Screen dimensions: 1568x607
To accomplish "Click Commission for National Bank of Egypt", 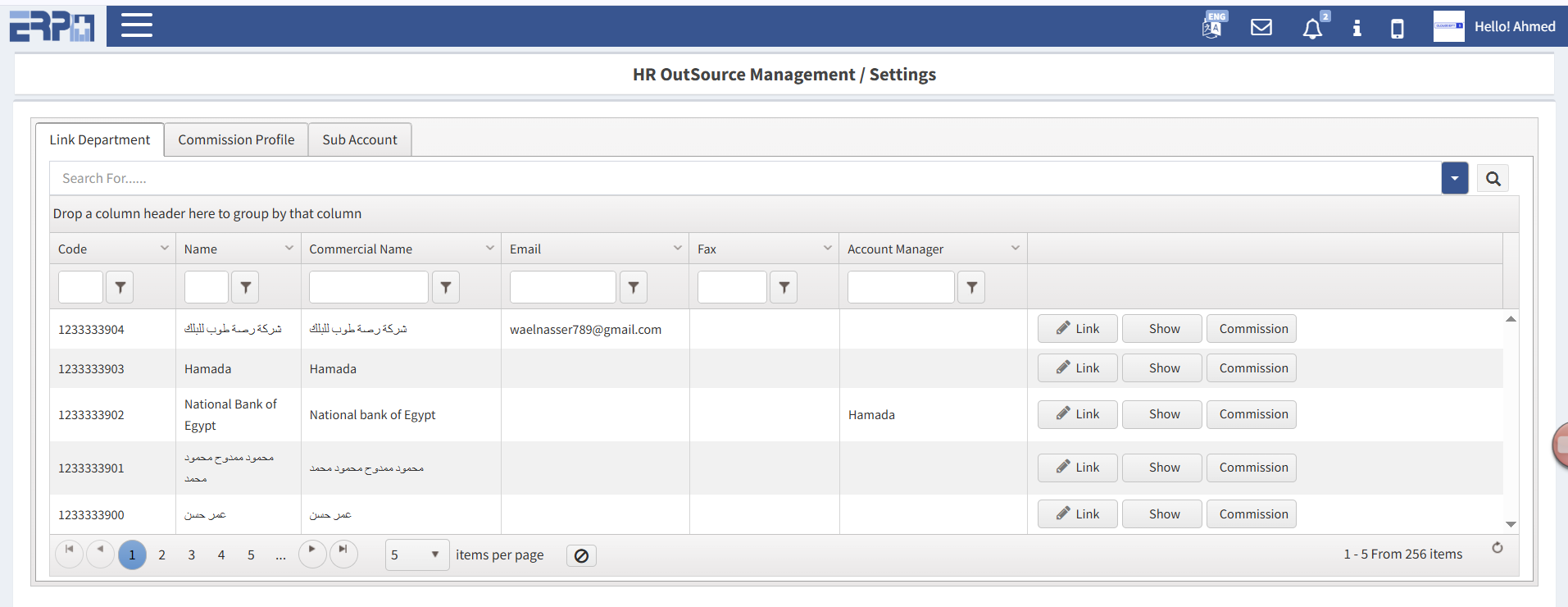I will point(1252,414).
